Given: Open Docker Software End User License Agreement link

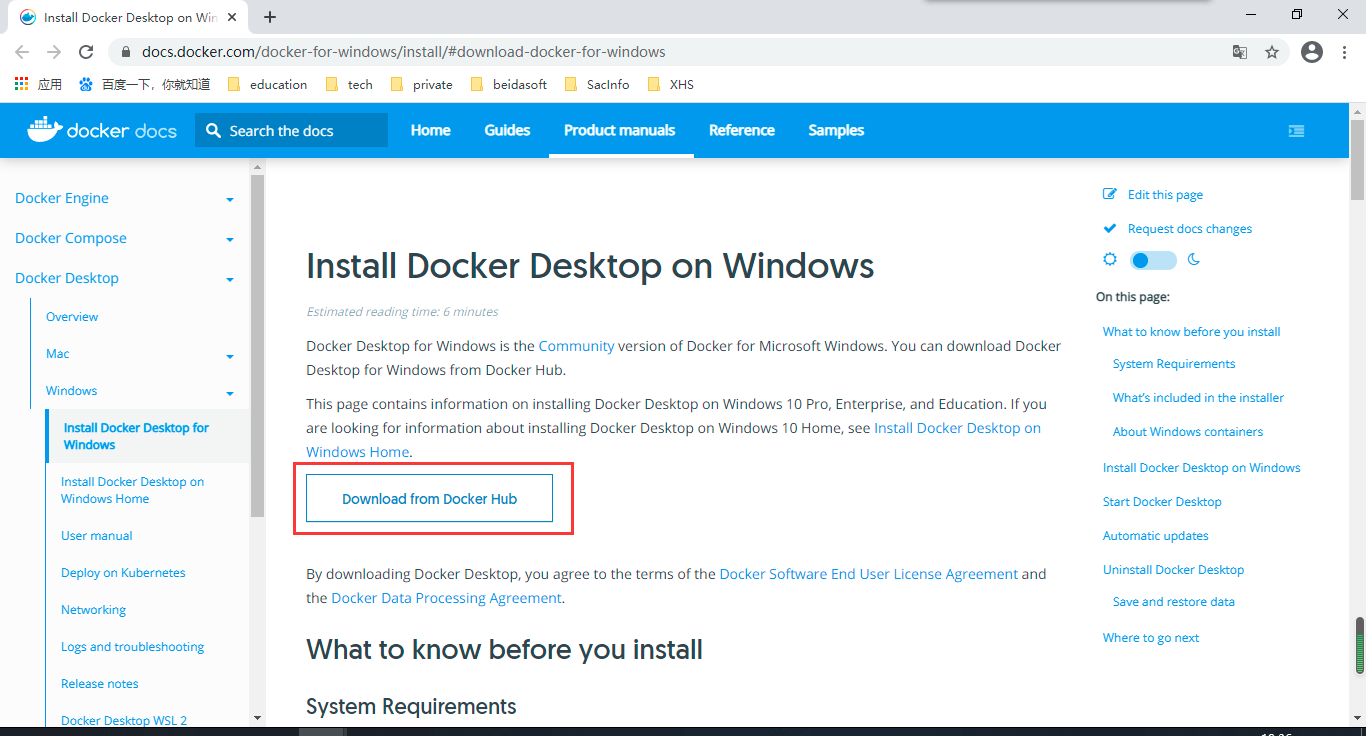Looking at the screenshot, I should pyautogui.click(x=869, y=574).
